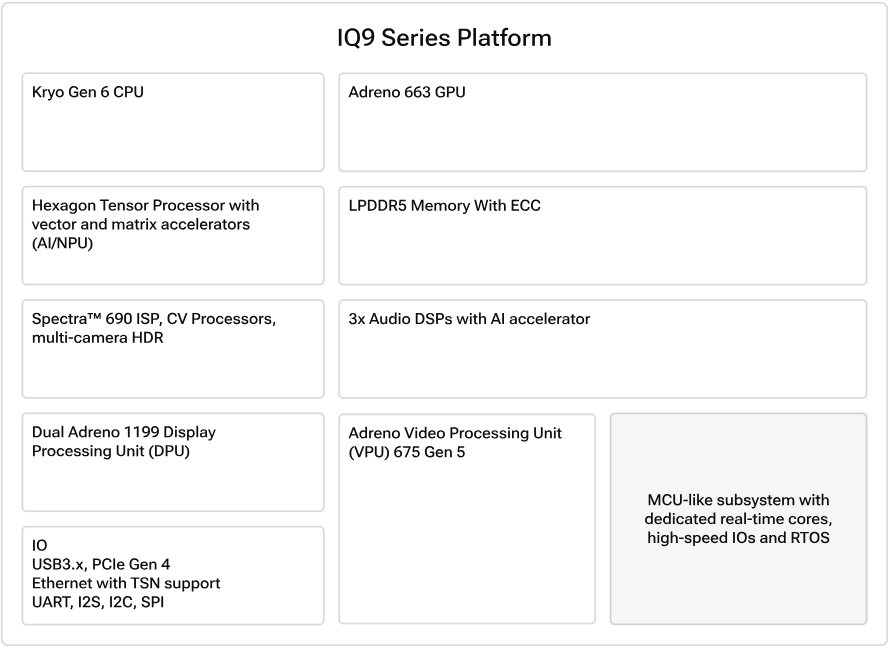Screen dimensions: 888x646
Task: Click the USB3.x, PCIe Gen 4 text
Action: coord(101,564)
